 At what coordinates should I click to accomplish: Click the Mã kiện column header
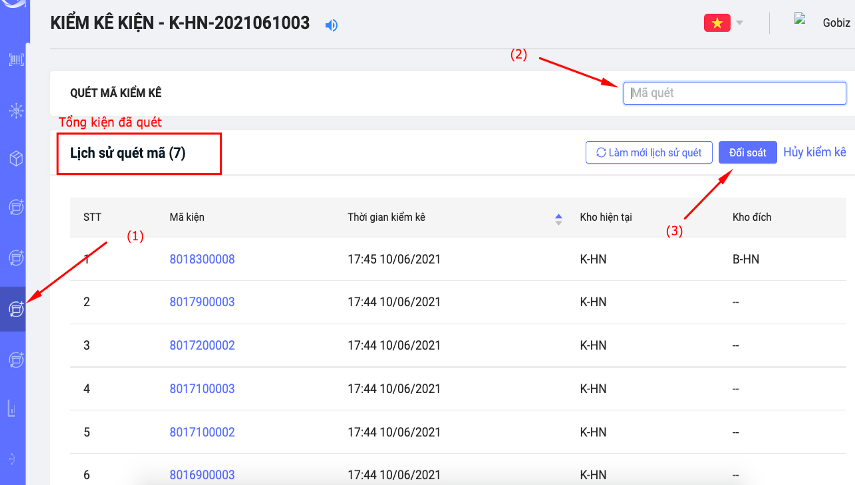pos(188,218)
